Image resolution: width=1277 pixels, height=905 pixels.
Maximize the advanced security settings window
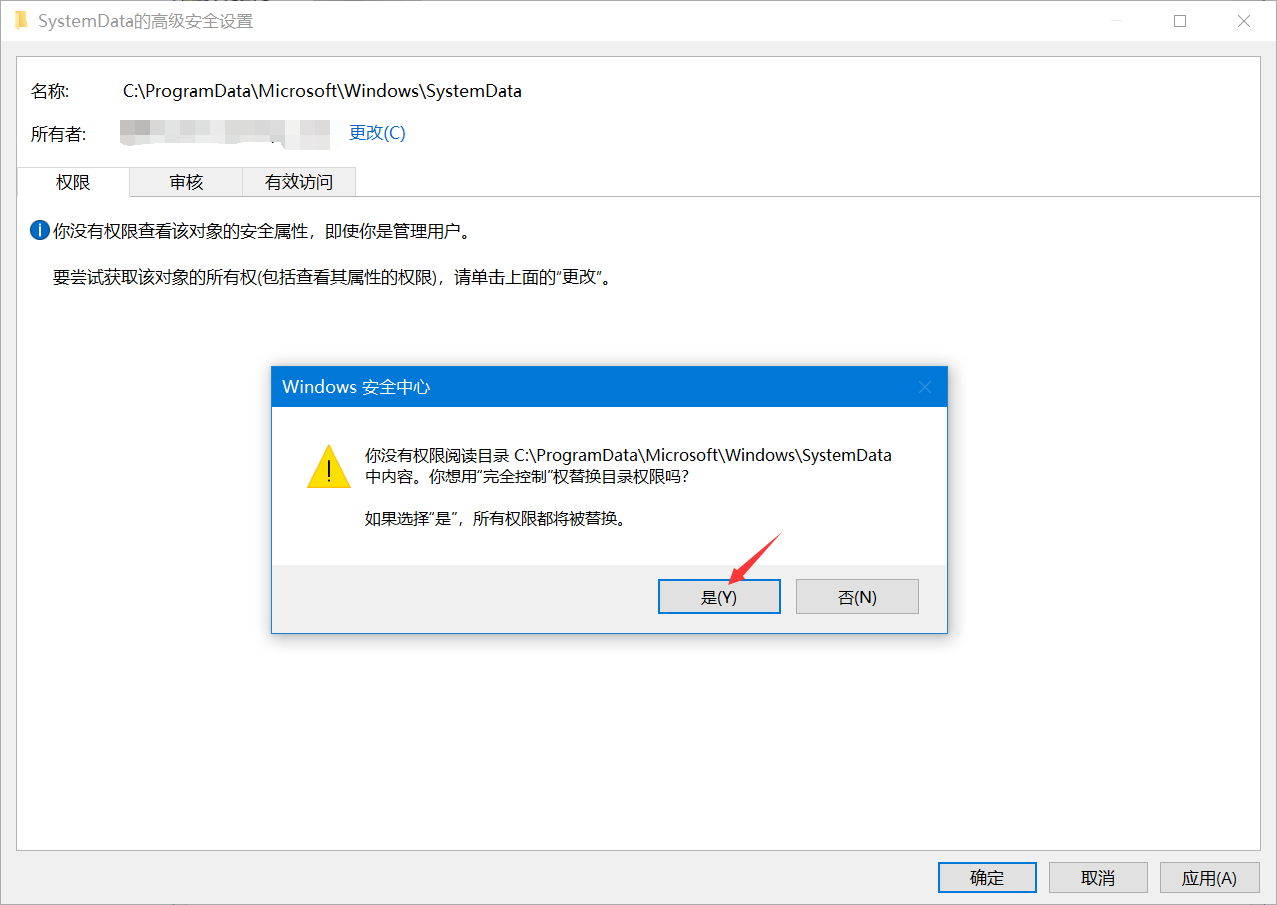1180,21
